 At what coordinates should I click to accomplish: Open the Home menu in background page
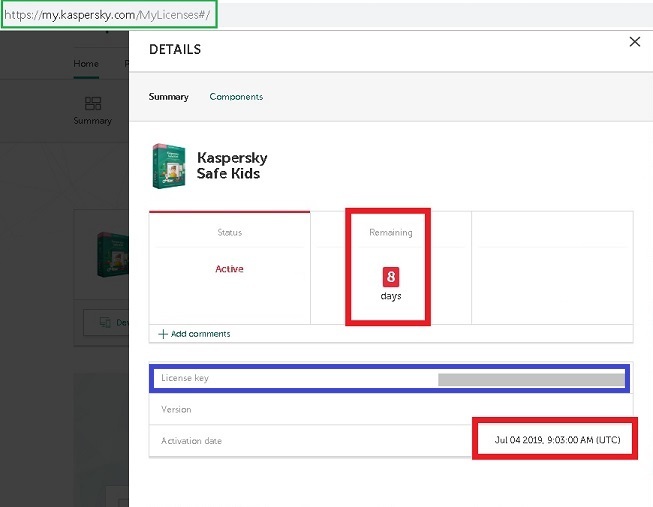[x=86, y=64]
